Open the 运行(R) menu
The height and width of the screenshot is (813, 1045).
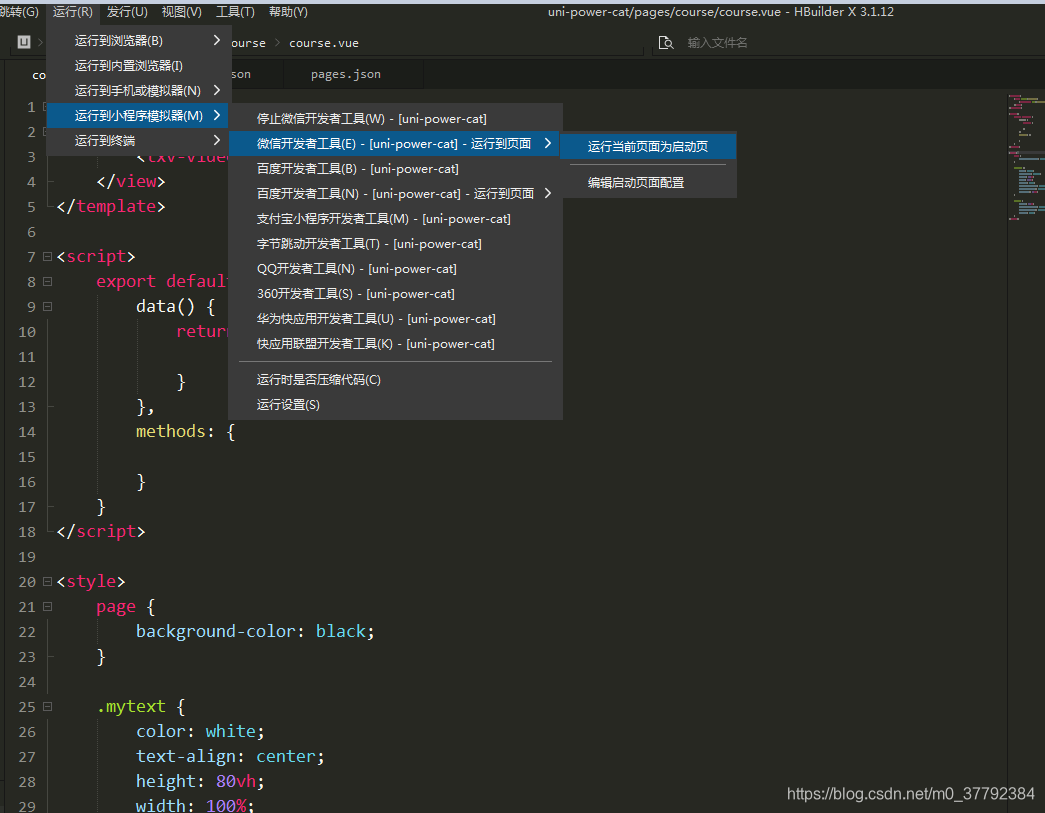73,12
